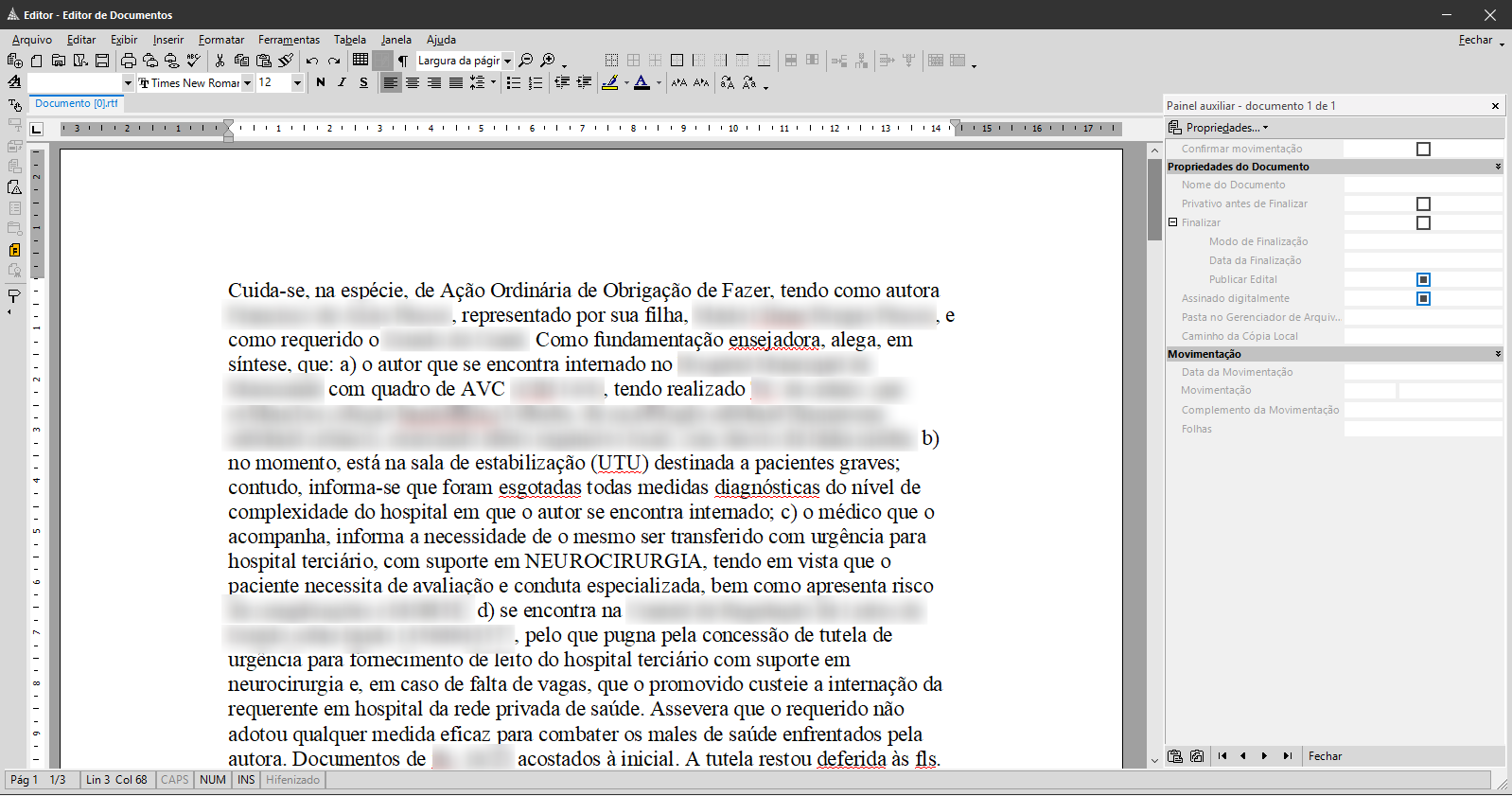Viewport: 1512px width, 796px height.
Task: Toggle Publicar Edital checkbox
Action: coord(1423,279)
